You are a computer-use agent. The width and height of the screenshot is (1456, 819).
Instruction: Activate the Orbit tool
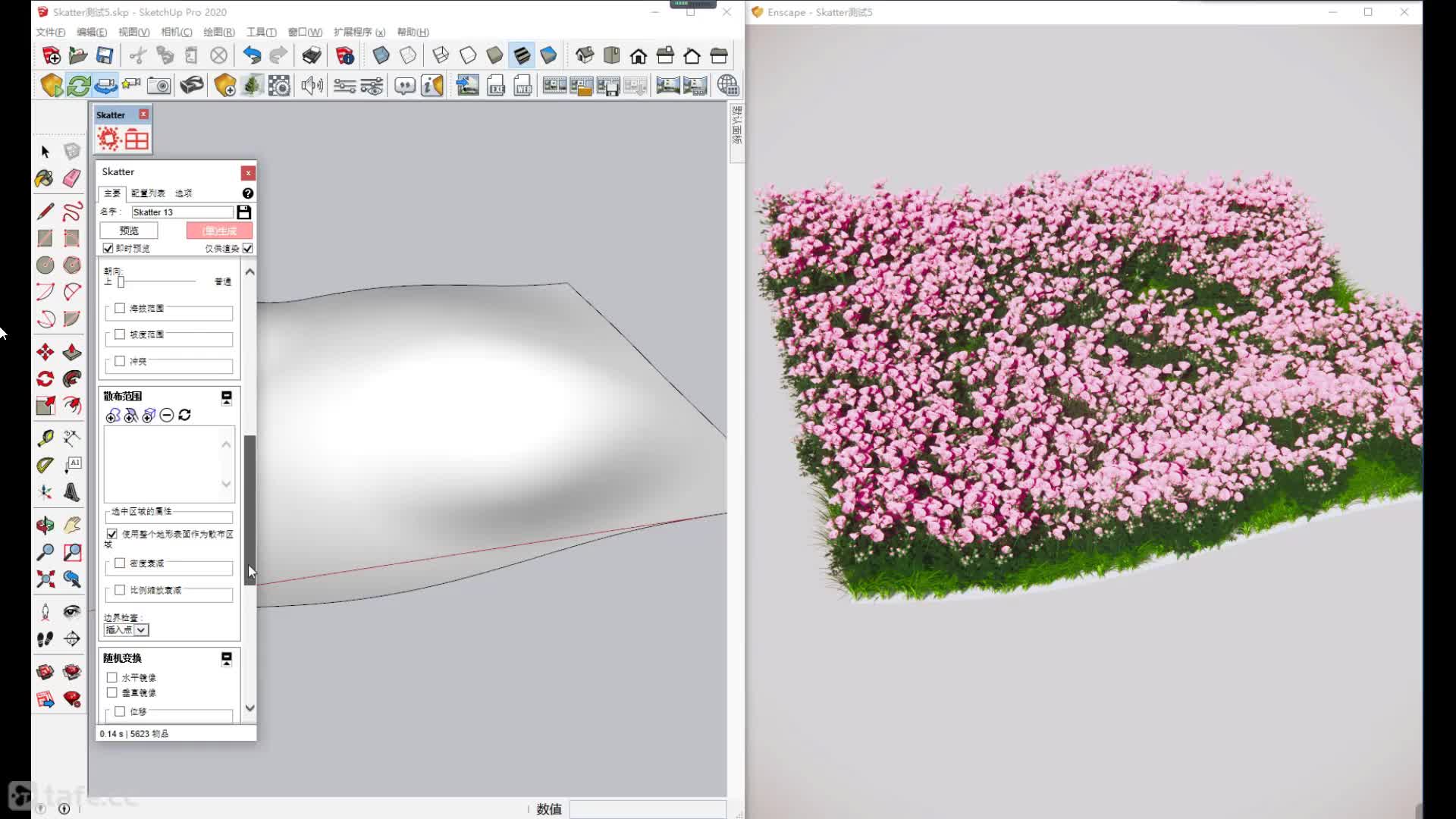tap(45, 525)
